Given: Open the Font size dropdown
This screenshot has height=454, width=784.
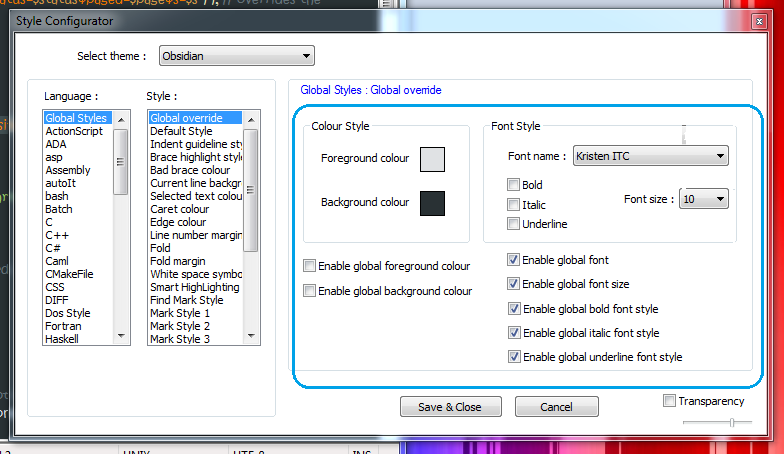Looking at the screenshot, I should pos(704,199).
